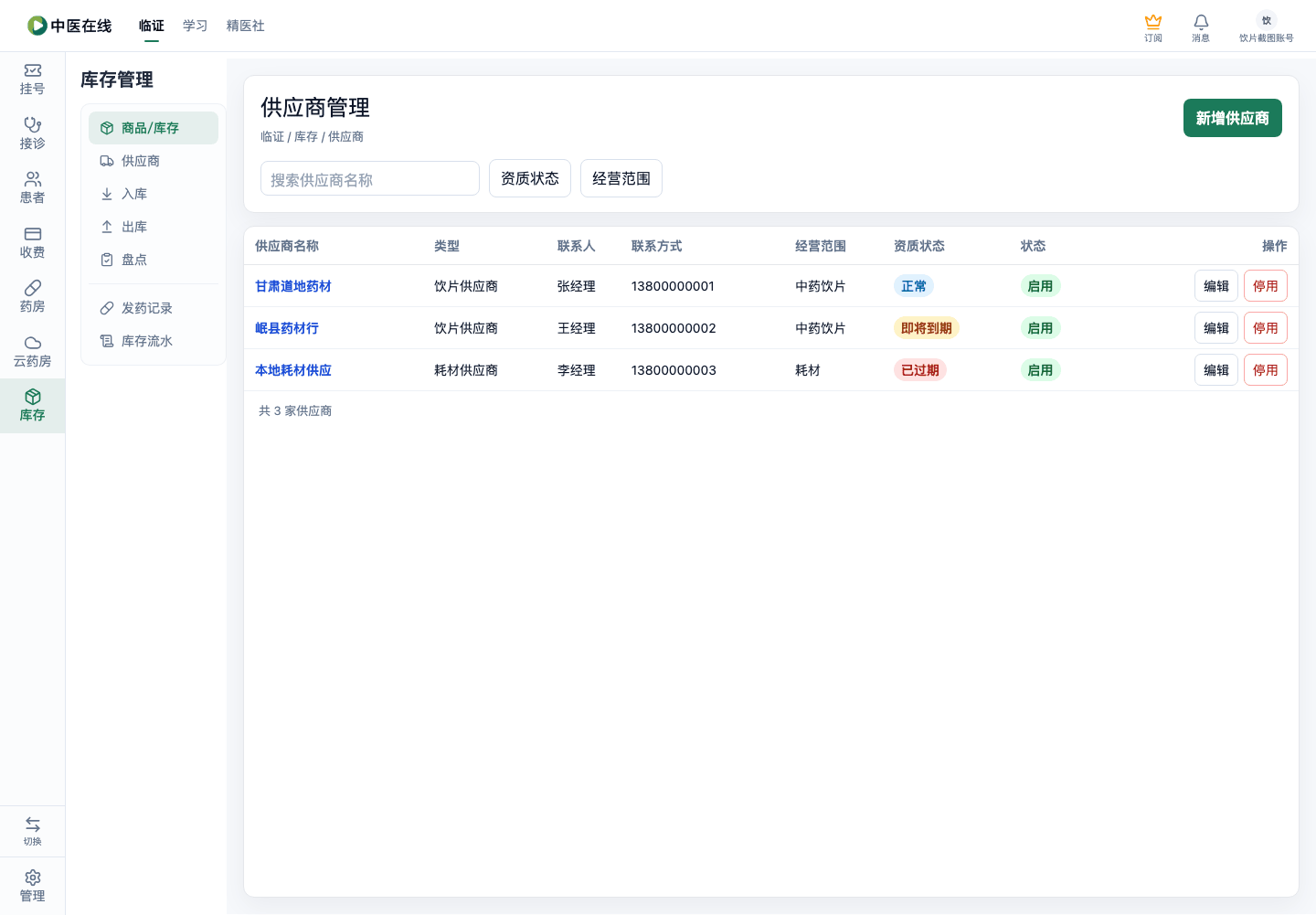Open the 盘点 stocktaking menu item
The image size is (1316, 915).
coord(154,260)
